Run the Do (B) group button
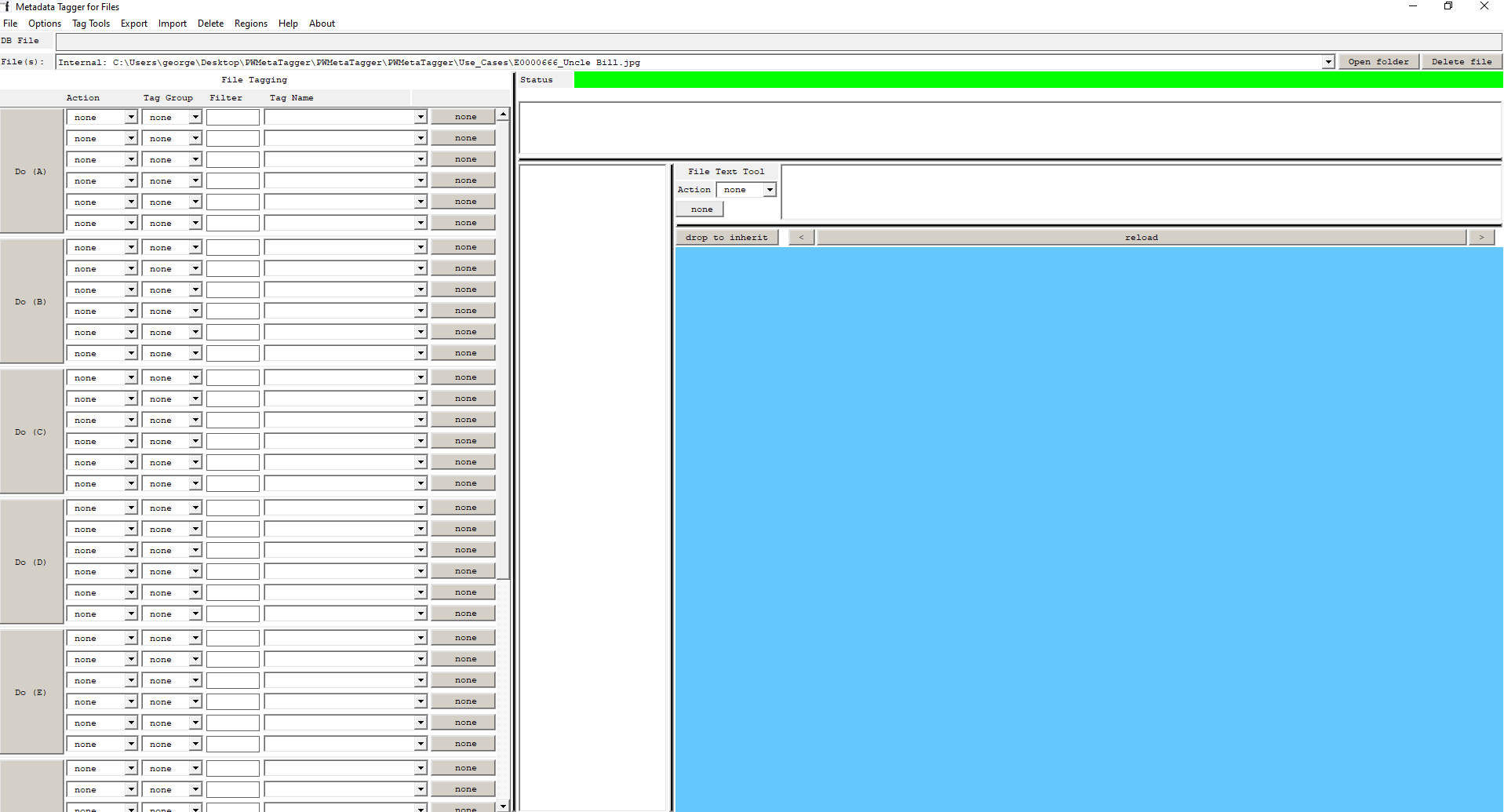The width and height of the screenshot is (1504, 812). pyautogui.click(x=31, y=301)
